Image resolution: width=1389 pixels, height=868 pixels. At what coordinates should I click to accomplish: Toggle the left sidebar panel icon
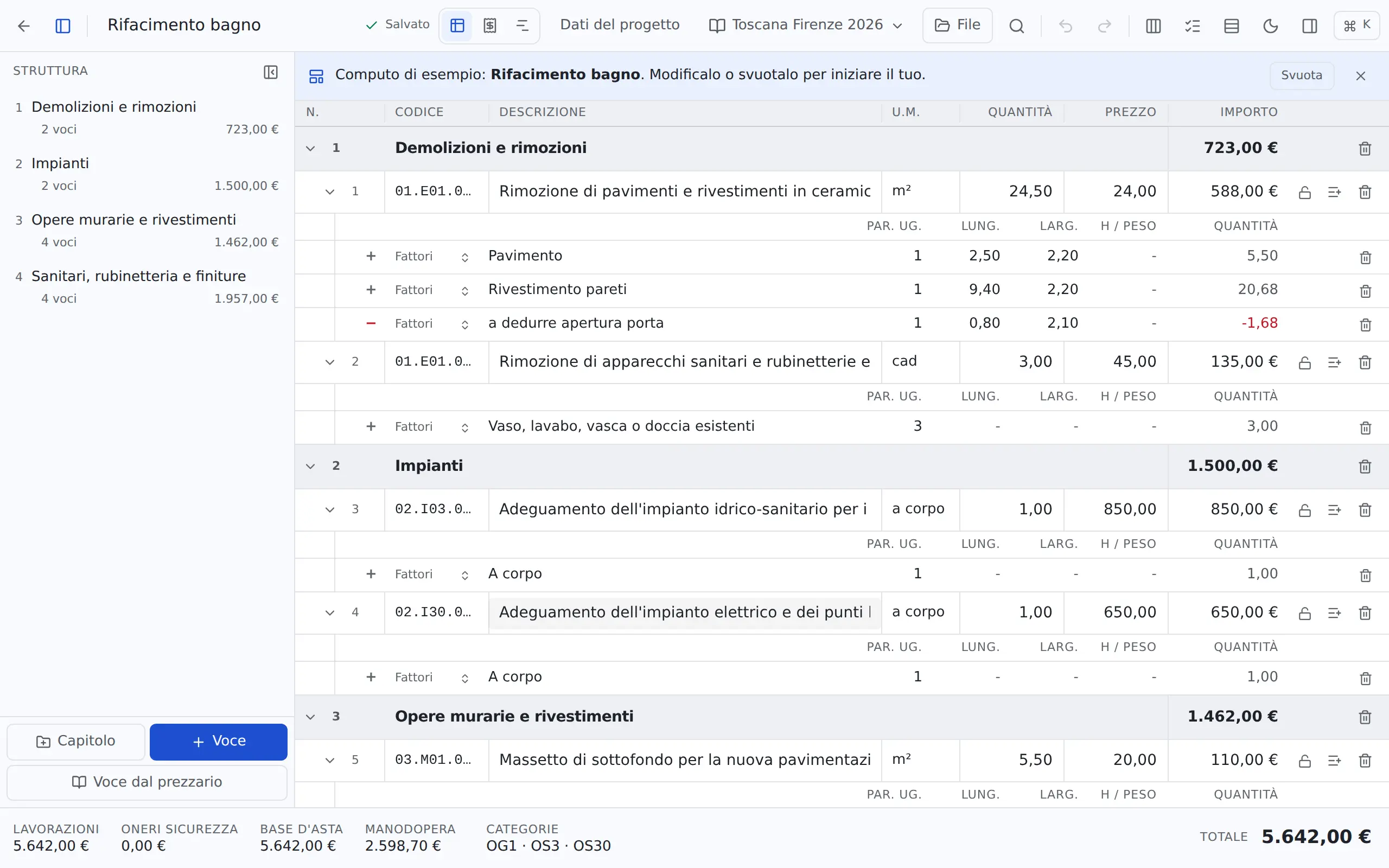click(63, 26)
